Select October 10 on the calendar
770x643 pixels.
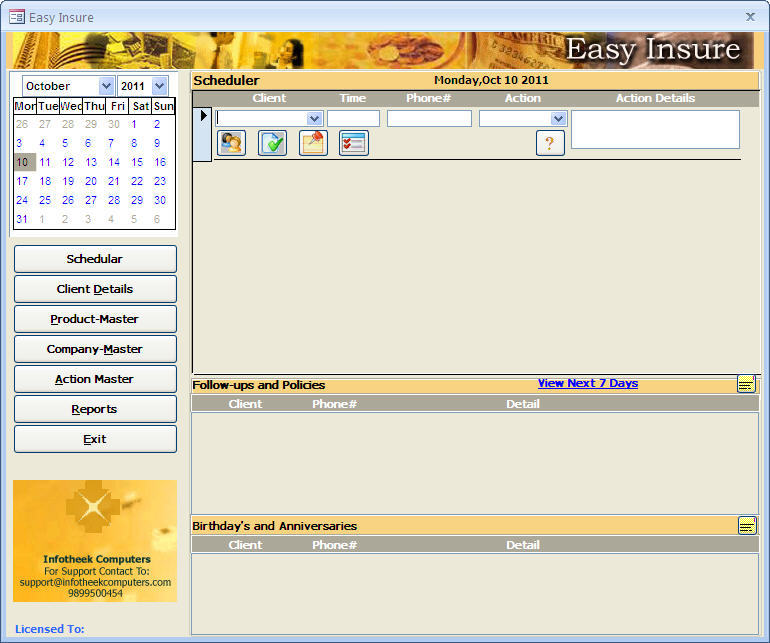pos(23,162)
